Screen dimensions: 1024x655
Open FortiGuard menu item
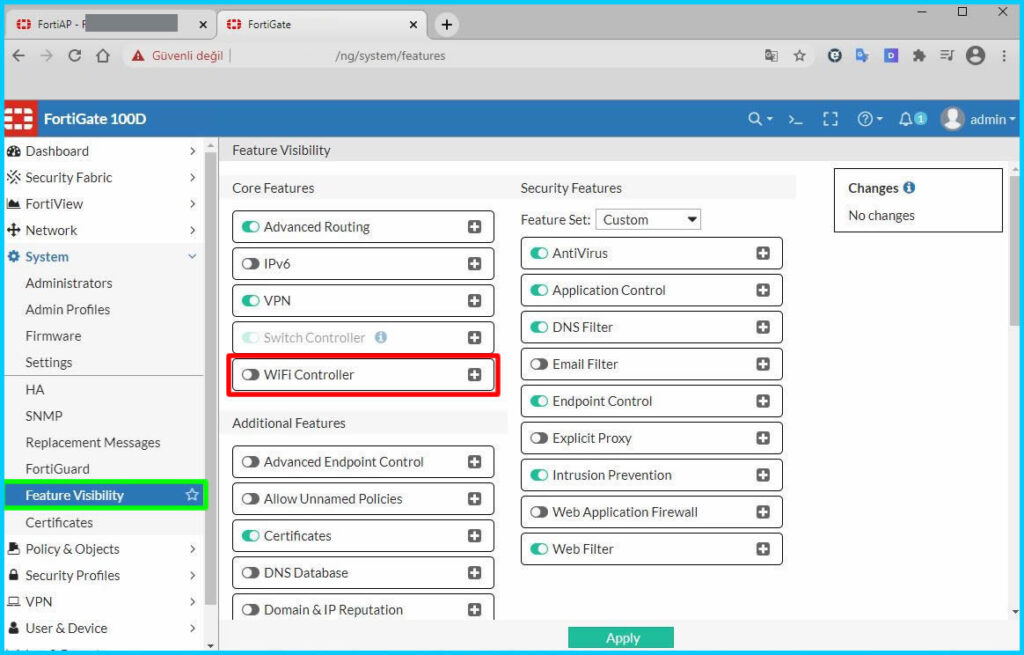tap(57, 468)
